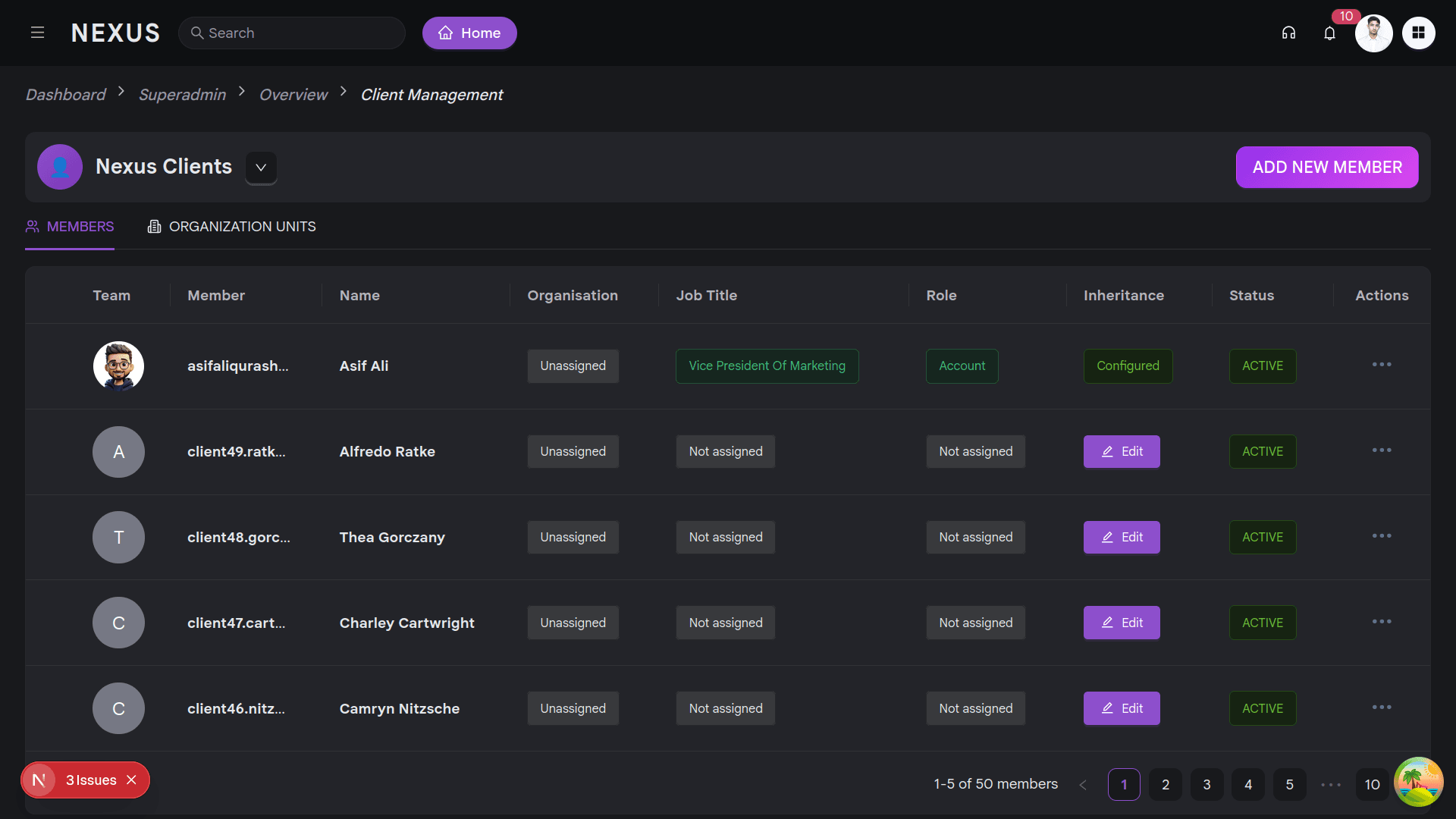Click the Configured inheritance tag
The height and width of the screenshot is (819, 1456).
(x=1128, y=366)
